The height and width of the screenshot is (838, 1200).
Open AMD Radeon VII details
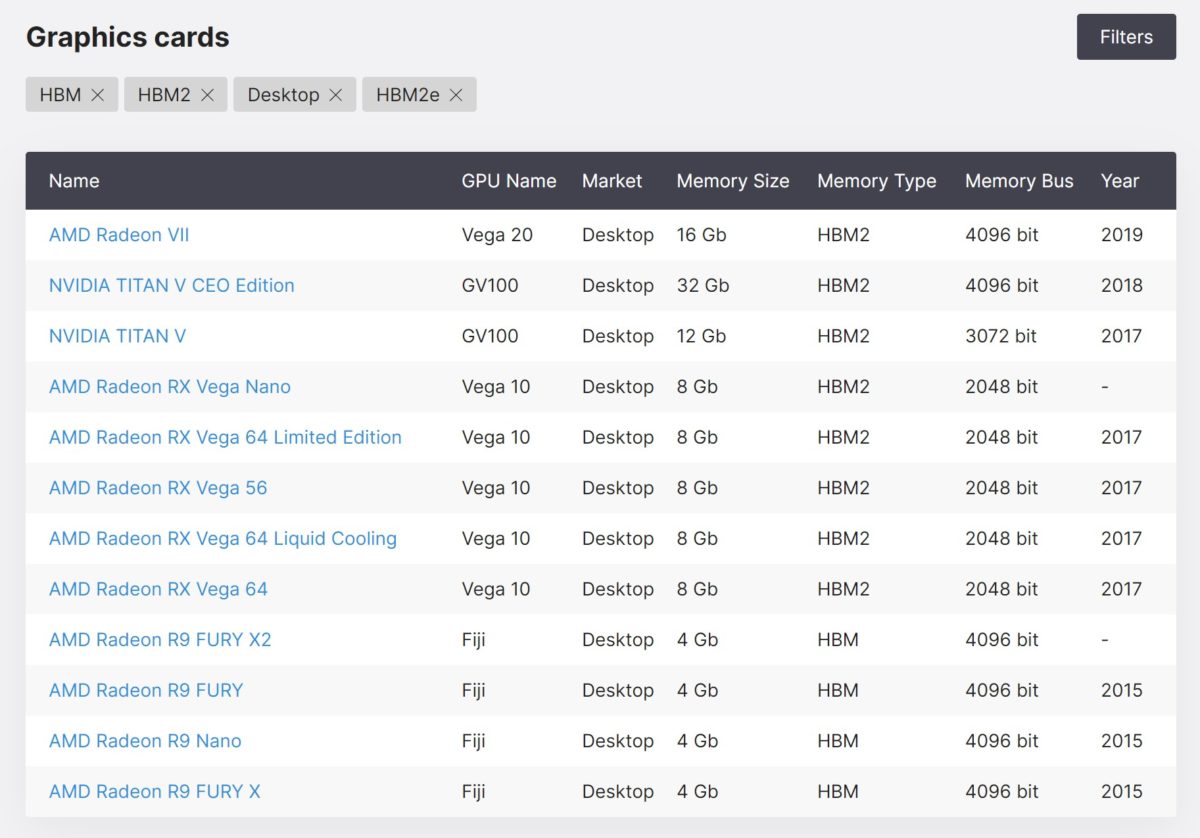[x=119, y=235]
